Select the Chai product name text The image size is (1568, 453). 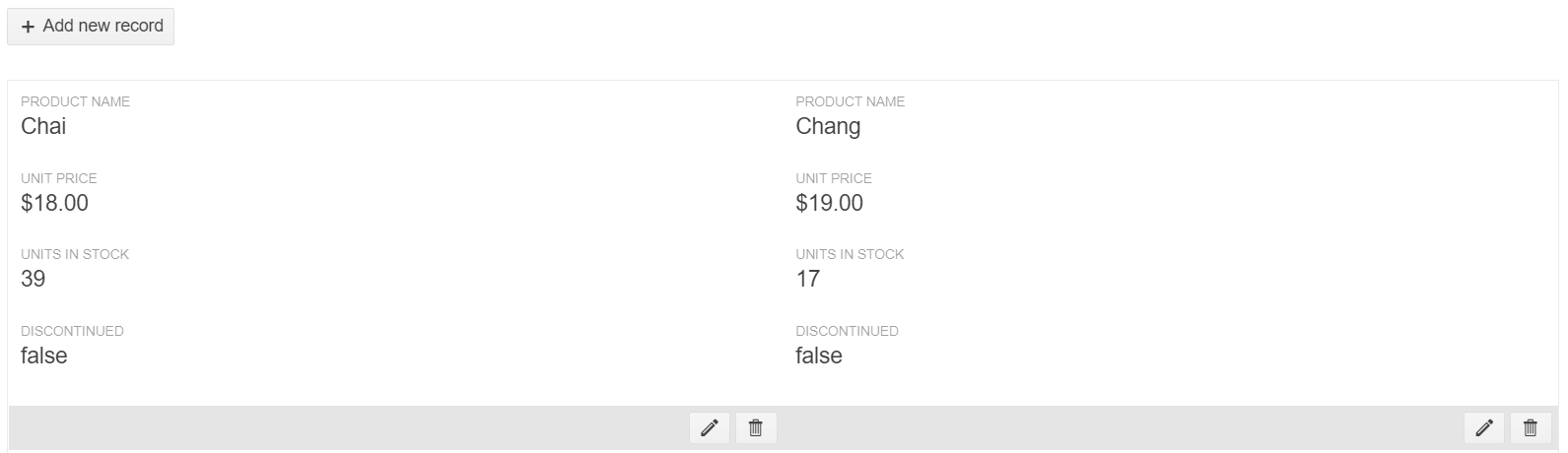pos(43,126)
